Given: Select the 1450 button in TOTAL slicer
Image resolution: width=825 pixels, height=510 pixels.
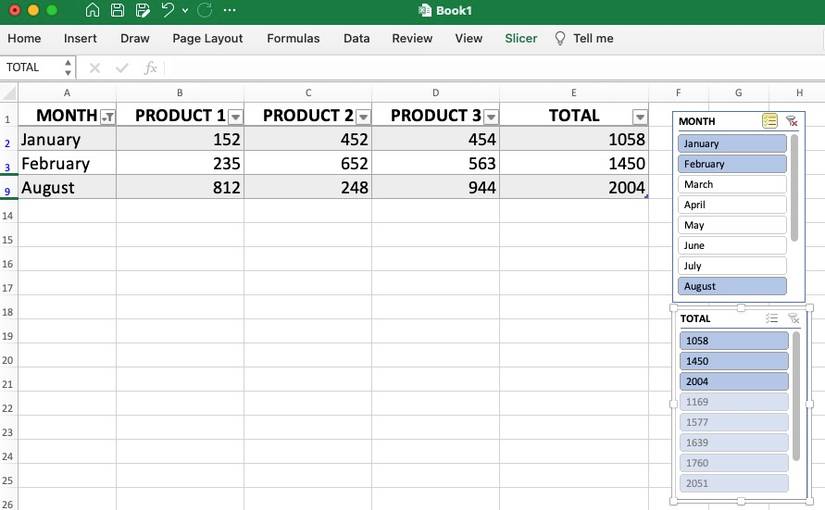Looking at the screenshot, I should [734, 361].
